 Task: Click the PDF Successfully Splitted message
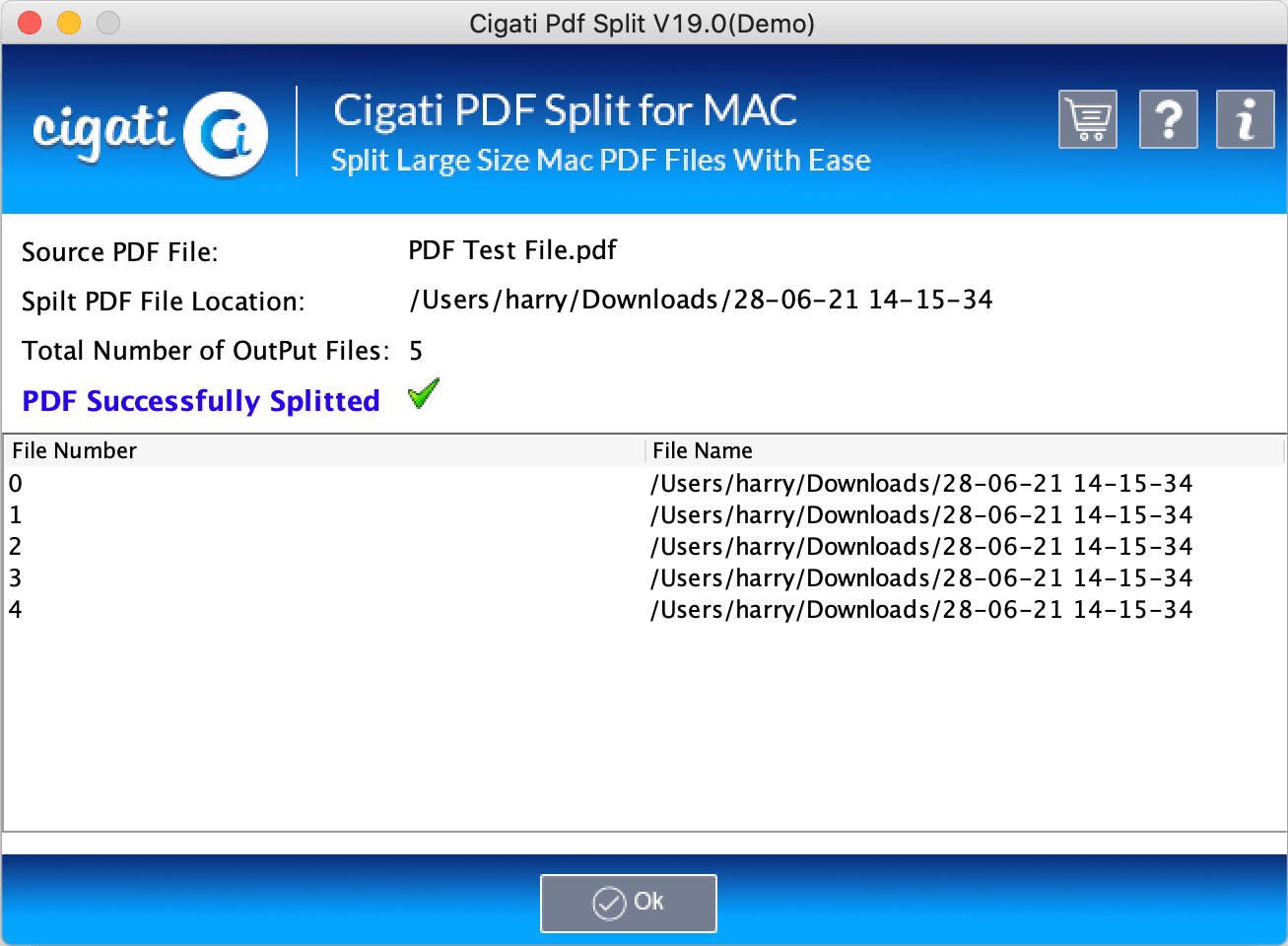[201, 401]
